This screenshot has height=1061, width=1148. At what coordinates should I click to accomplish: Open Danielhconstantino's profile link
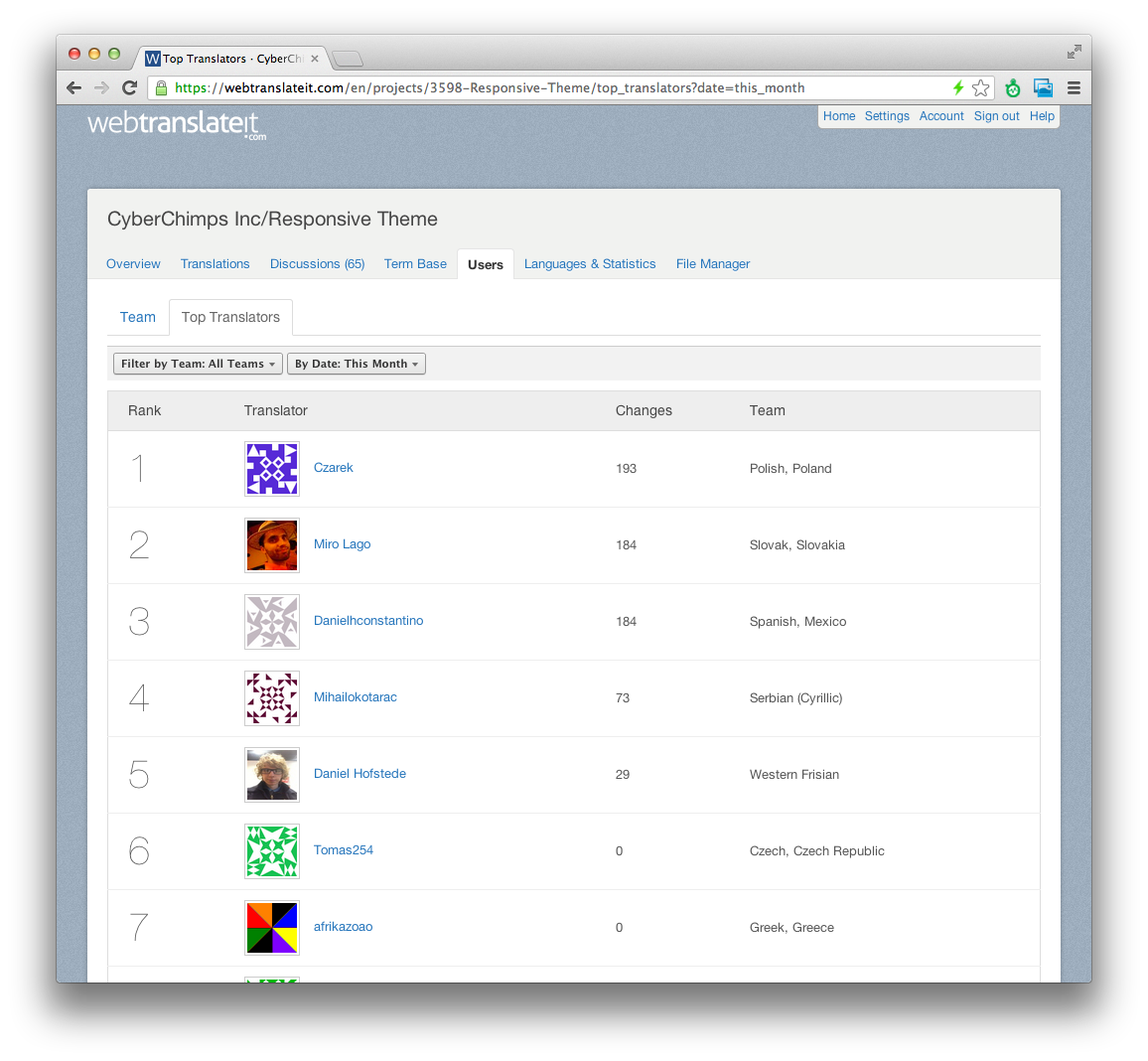coord(368,620)
